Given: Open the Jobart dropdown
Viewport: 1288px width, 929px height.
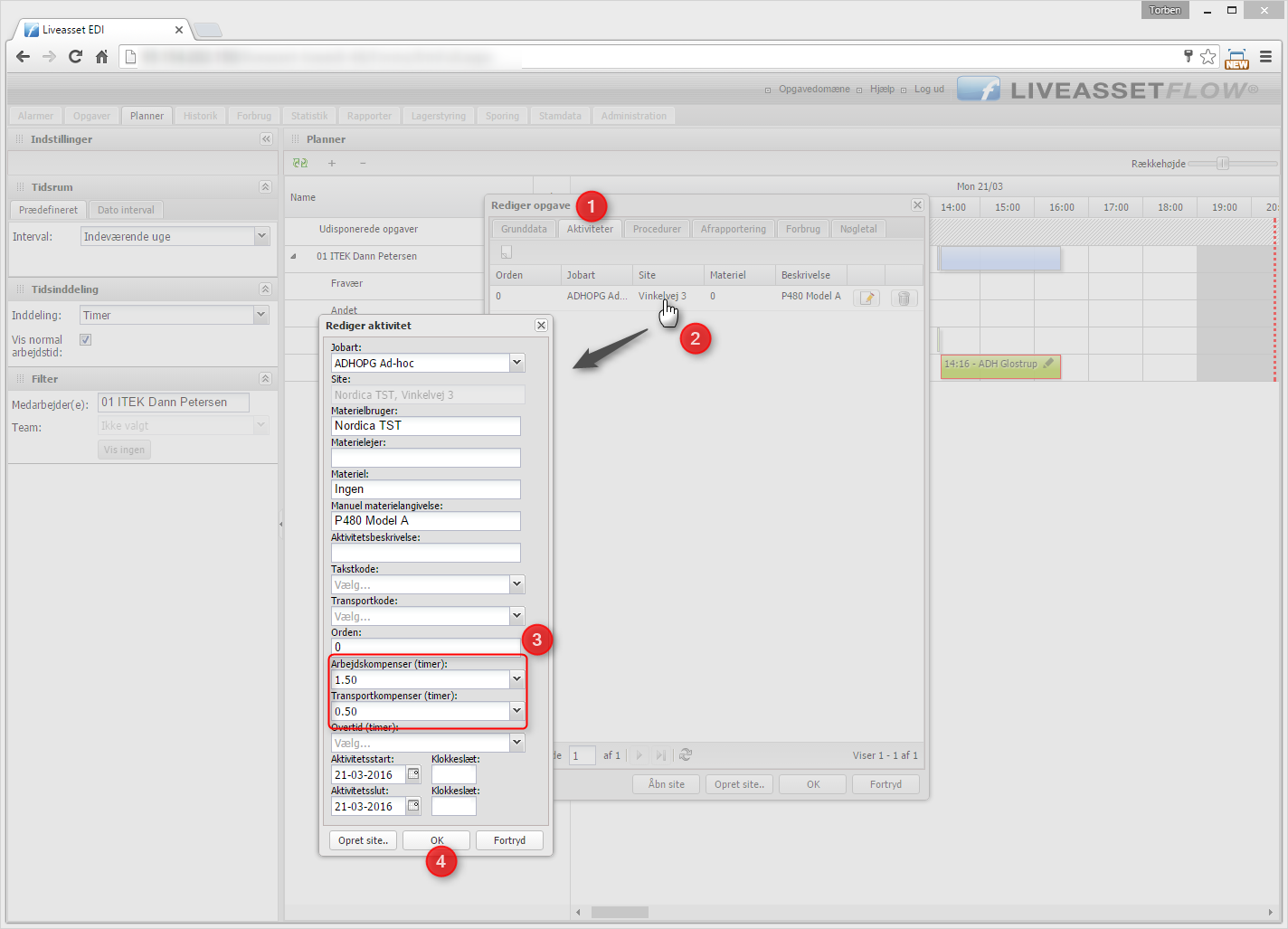Looking at the screenshot, I should pyautogui.click(x=516, y=363).
